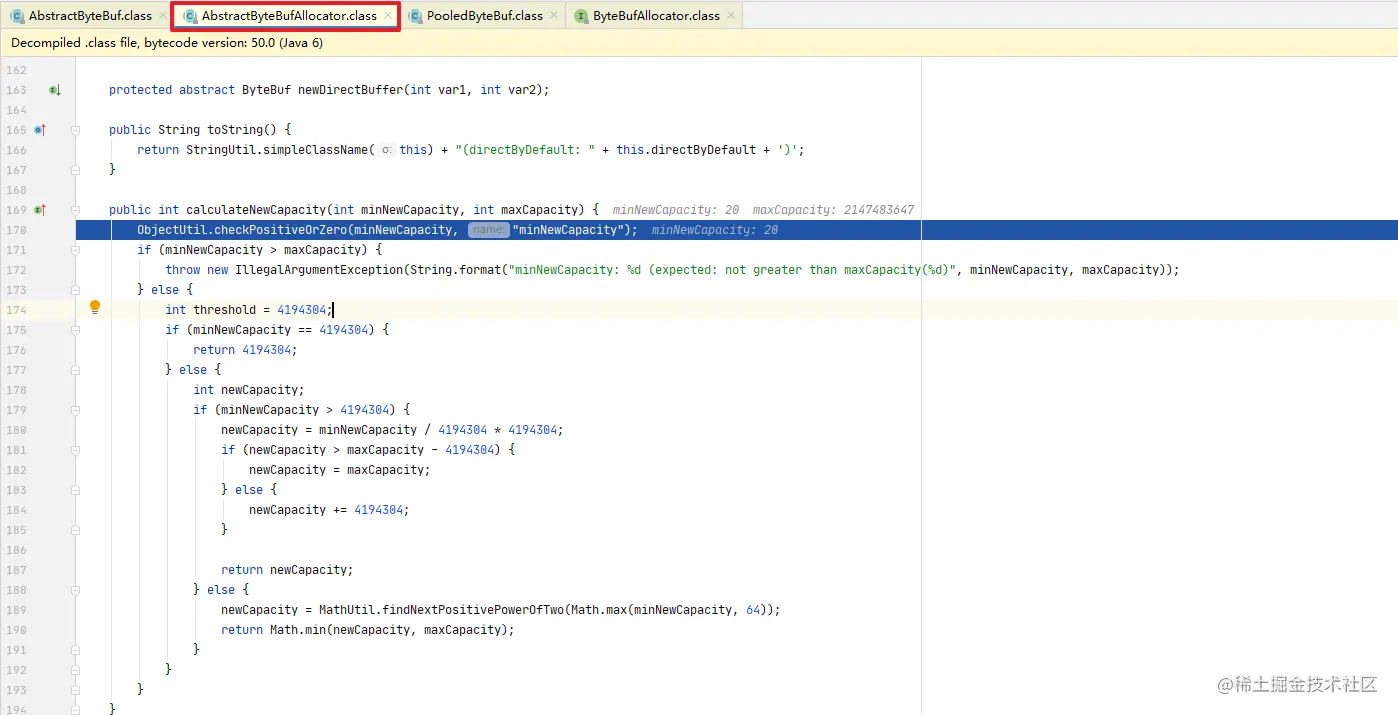1398x715 pixels.
Task: Close the PooledByteBuf.class tab
Action: pos(554,16)
